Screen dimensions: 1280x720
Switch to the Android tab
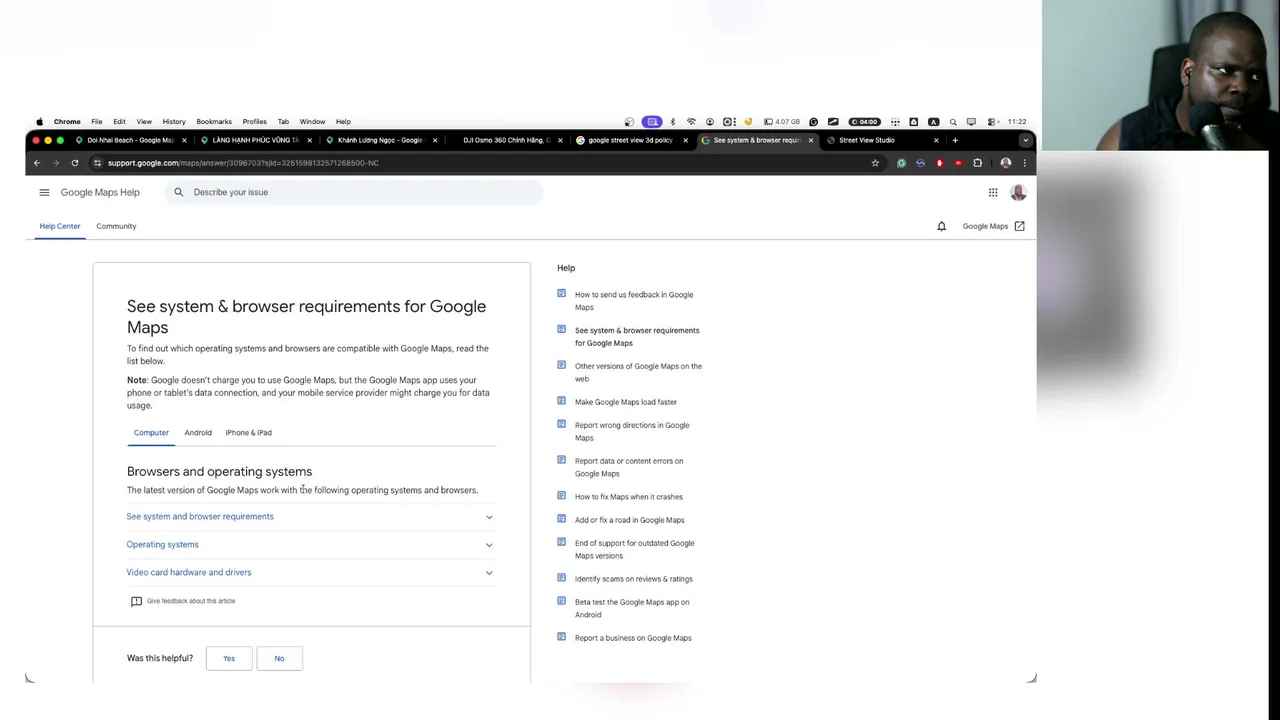198,433
